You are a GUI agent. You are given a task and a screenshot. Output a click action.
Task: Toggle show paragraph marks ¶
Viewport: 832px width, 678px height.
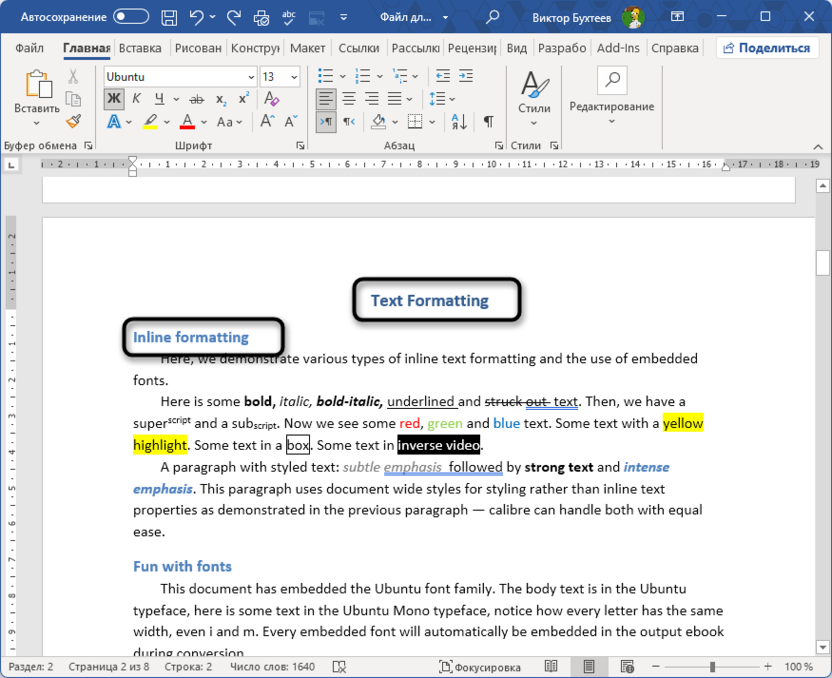pos(489,121)
